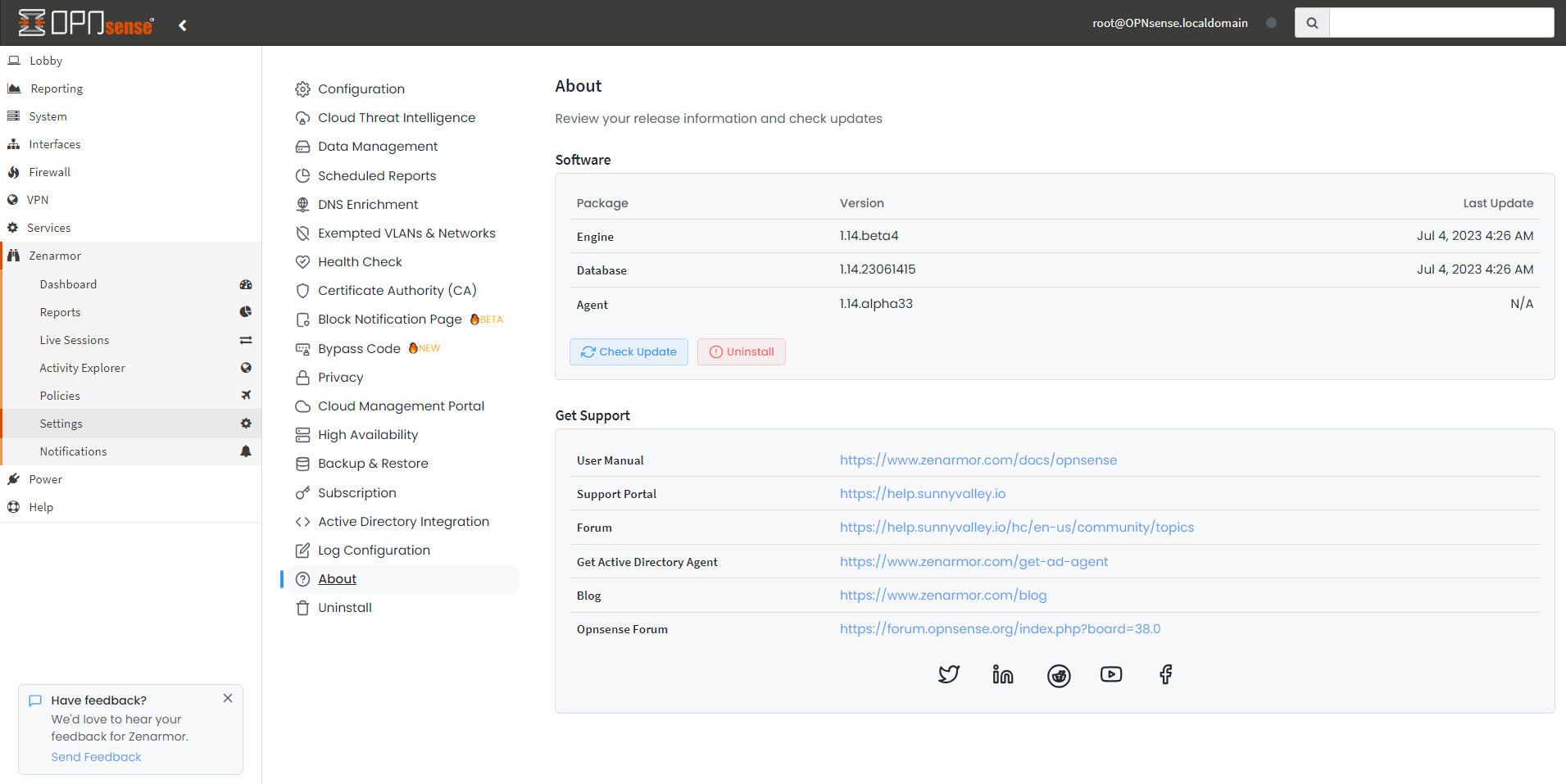Image resolution: width=1566 pixels, height=784 pixels.
Task: Click the Live Sessions arrows icon
Action: point(246,340)
